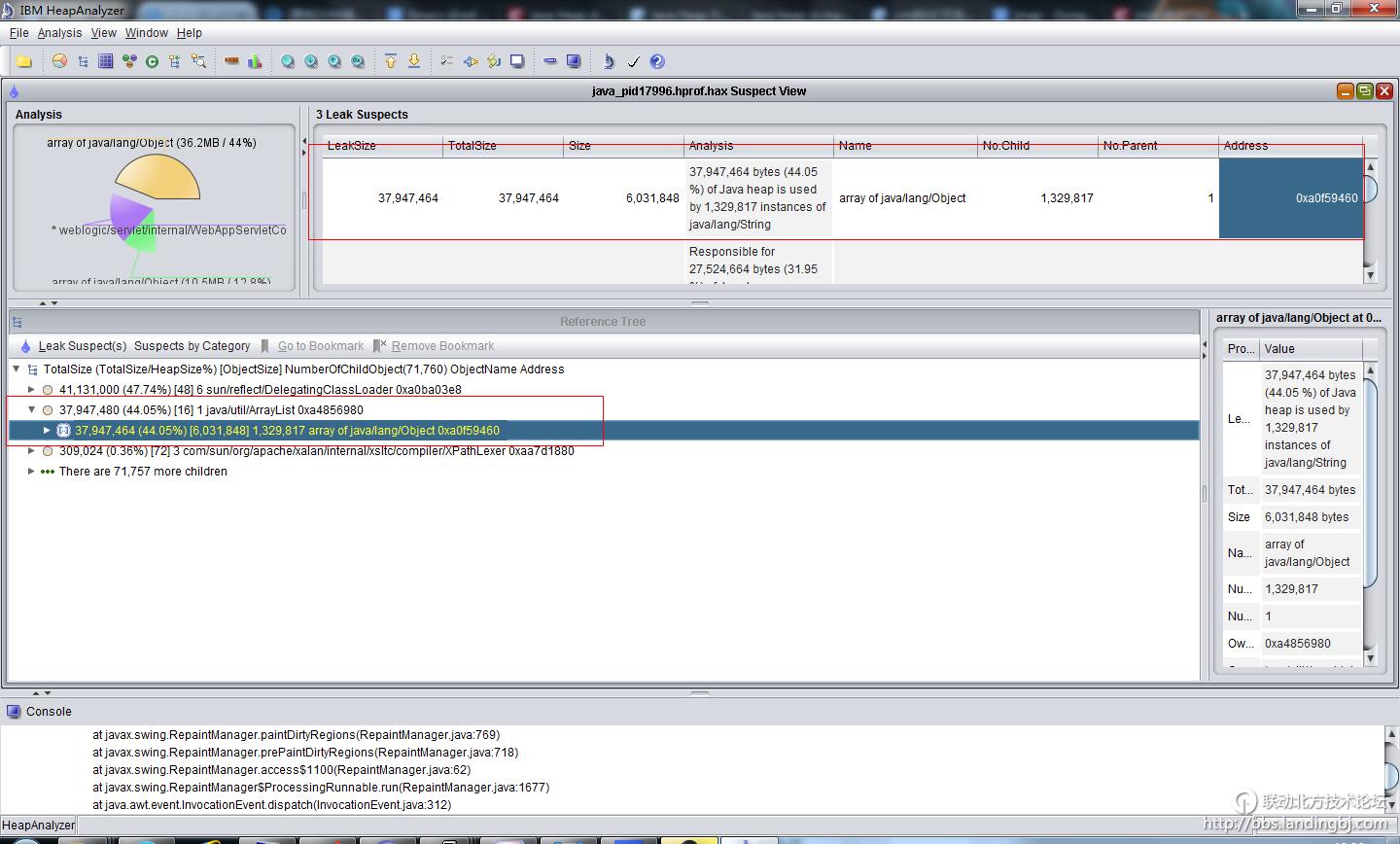1400x844 pixels.
Task: Expand the selected array of java/lang/Object node
Action: tap(46, 430)
